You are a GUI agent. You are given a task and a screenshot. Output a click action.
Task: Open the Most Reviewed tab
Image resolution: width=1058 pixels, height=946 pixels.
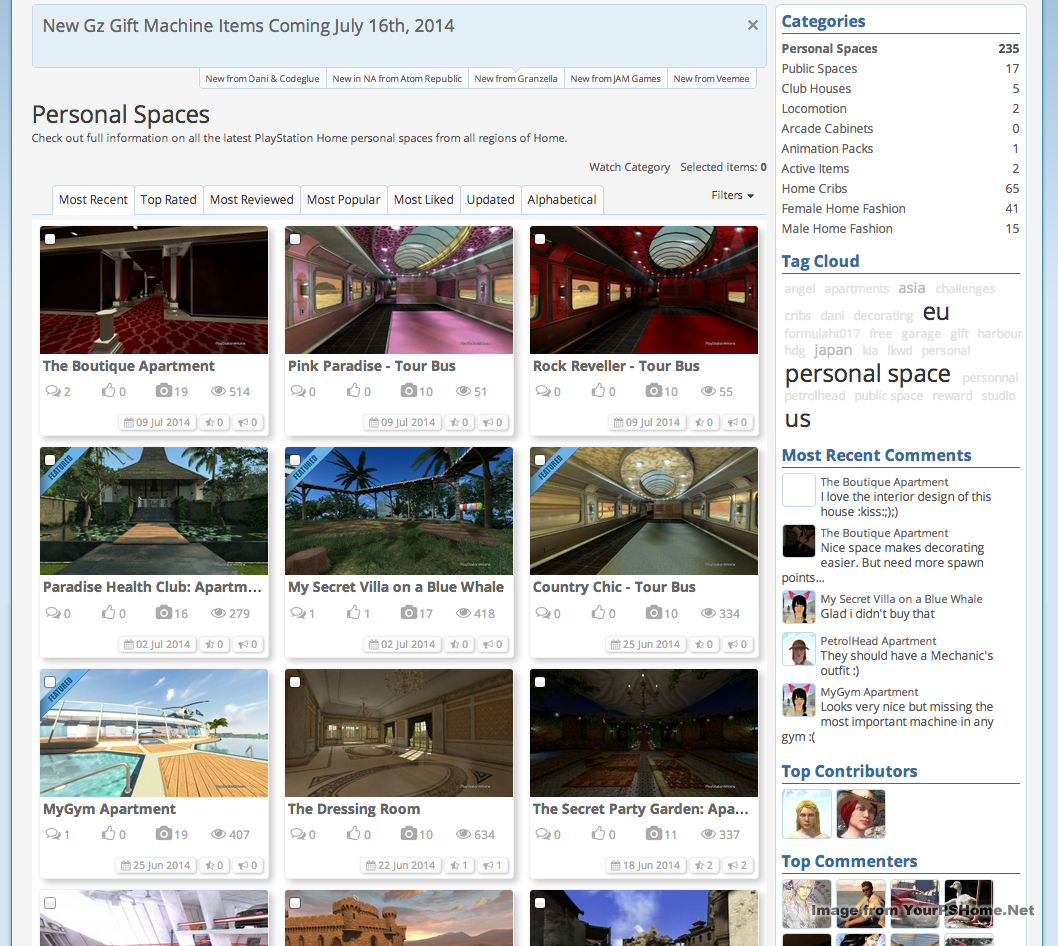point(252,200)
